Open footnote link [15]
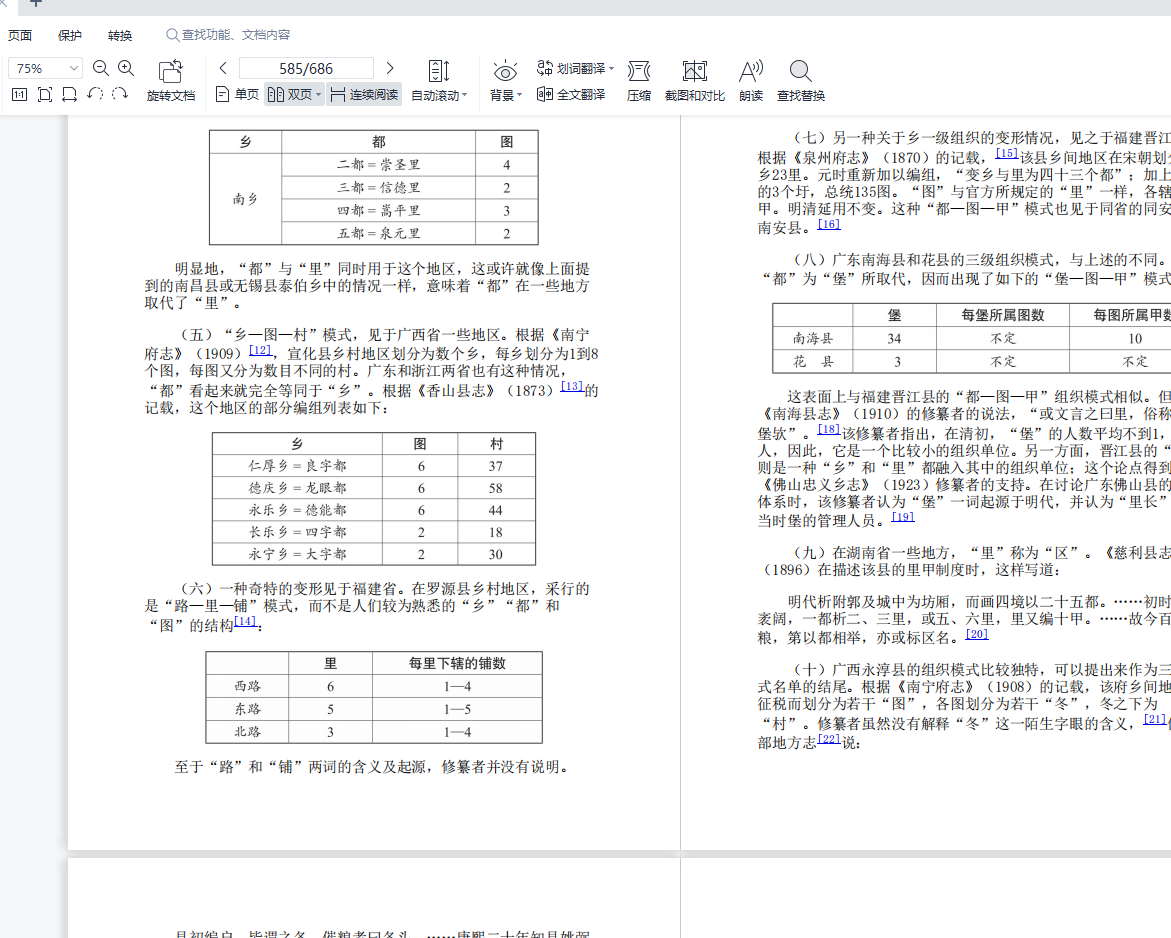 coord(1007,152)
